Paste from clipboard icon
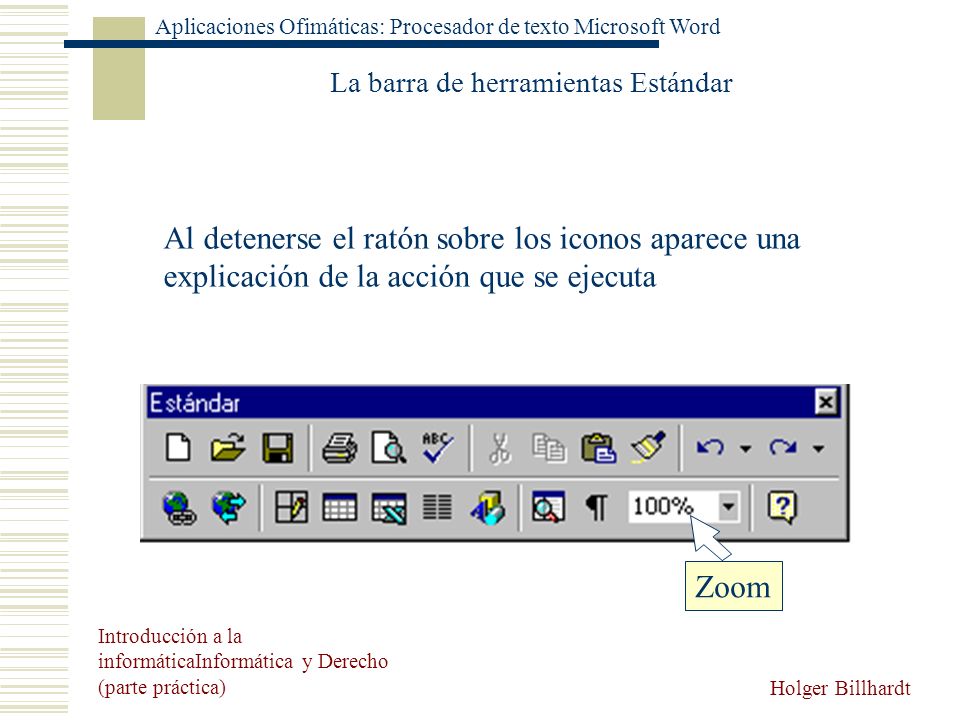The height and width of the screenshot is (720, 960). [x=598, y=448]
